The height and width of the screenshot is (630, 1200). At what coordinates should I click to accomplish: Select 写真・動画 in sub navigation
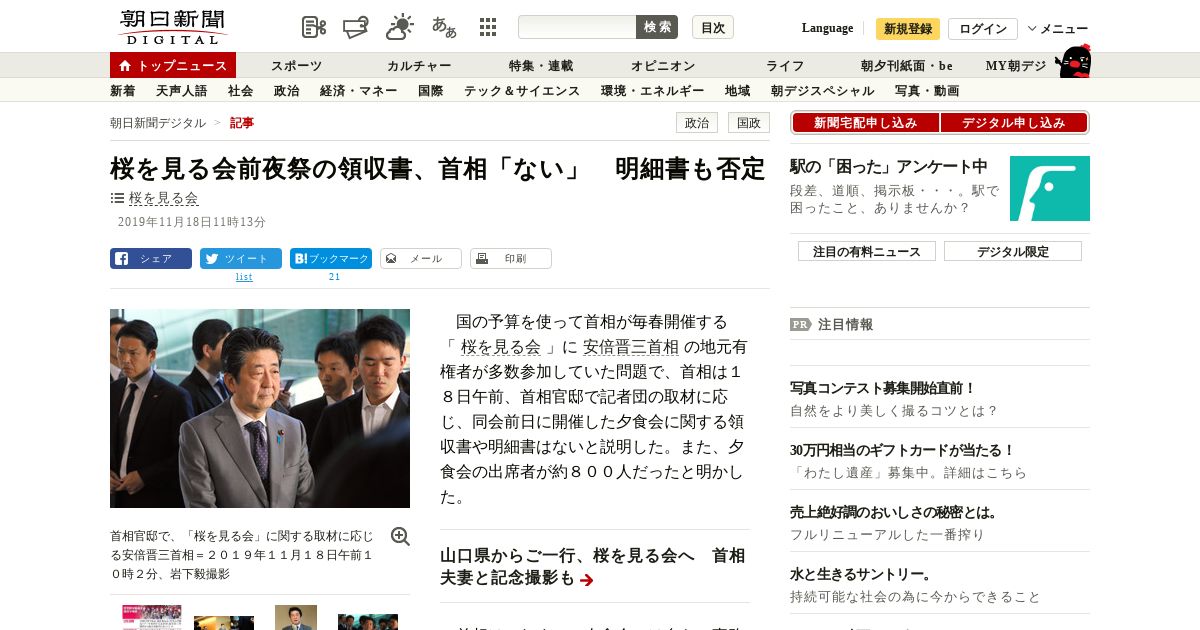point(927,91)
